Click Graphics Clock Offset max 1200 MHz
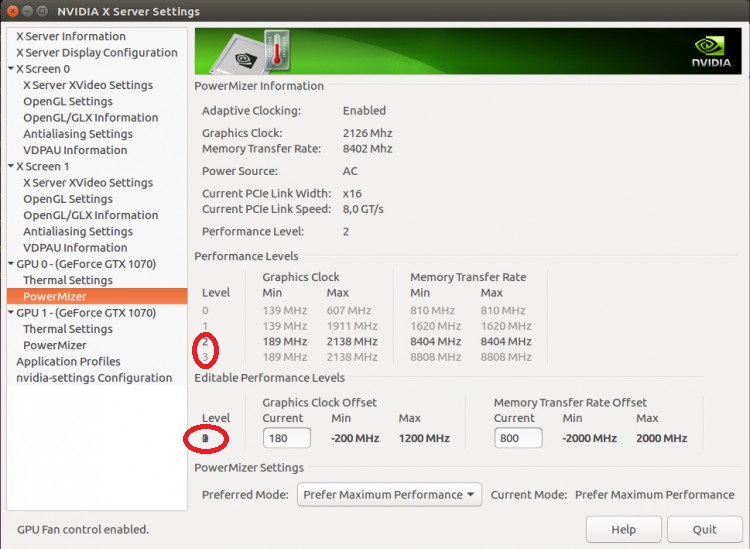Viewport: 750px width, 549px height. pyautogui.click(x=424, y=438)
